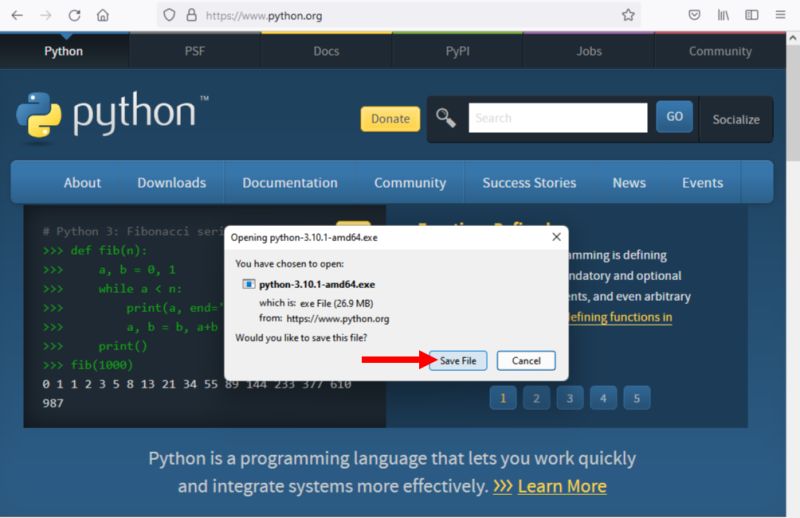This screenshot has height=518, width=800.
Task: Select slide 5 in the carousel
Action: pos(637,398)
